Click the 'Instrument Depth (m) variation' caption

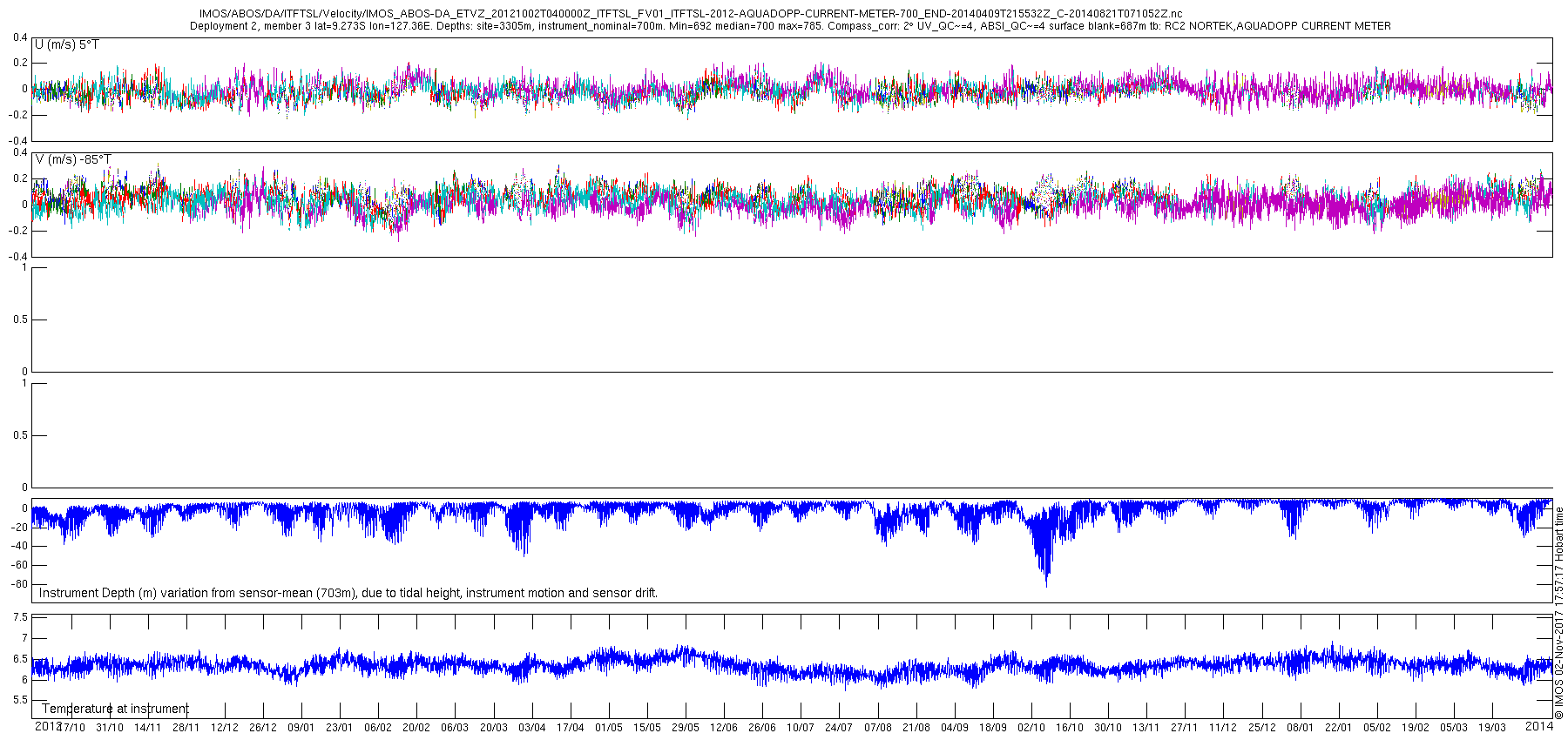click(x=348, y=593)
